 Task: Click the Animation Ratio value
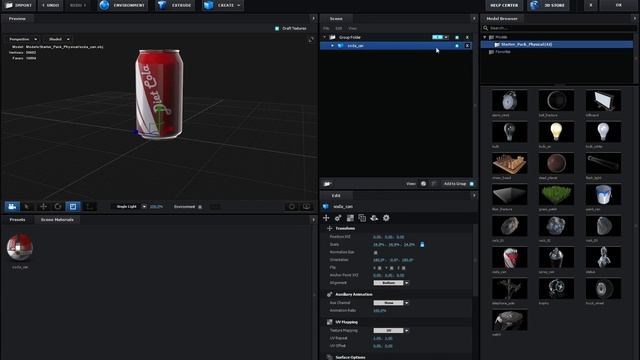pos(380,311)
